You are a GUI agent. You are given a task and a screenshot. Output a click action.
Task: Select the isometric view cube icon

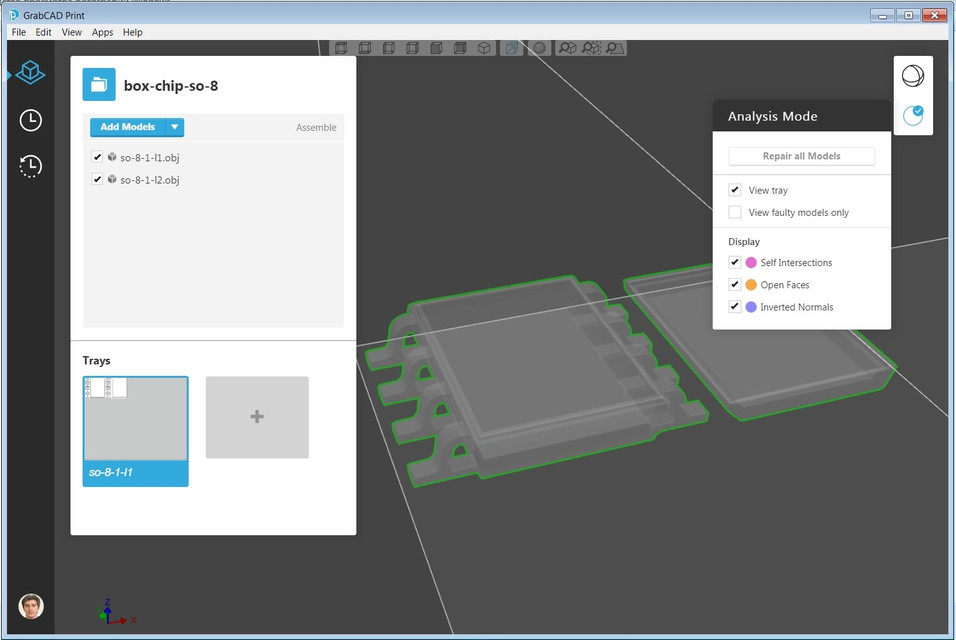coord(485,47)
